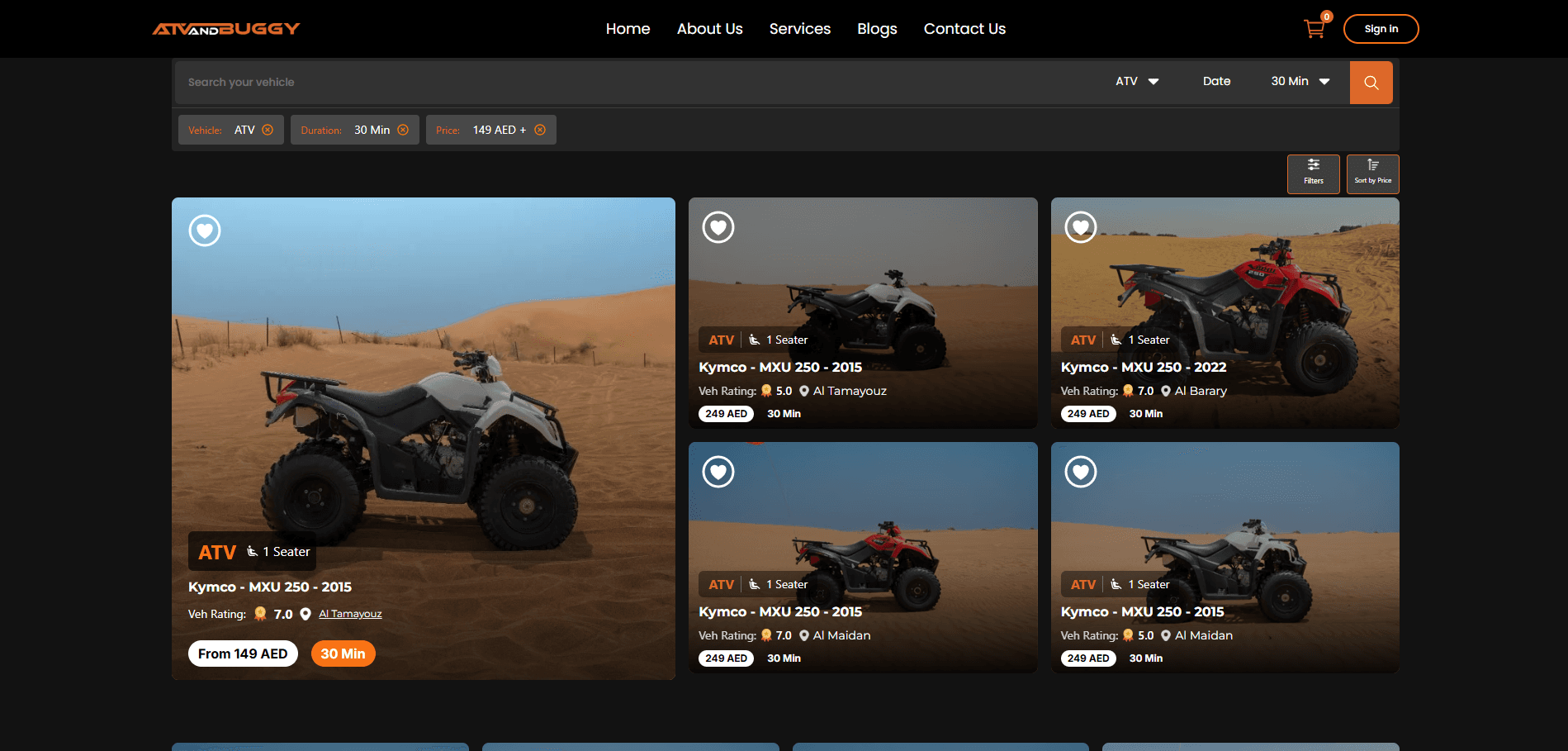The height and width of the screenshot is (751, 1568).
Task: Open the Date picker
Action: (1216, 81)
